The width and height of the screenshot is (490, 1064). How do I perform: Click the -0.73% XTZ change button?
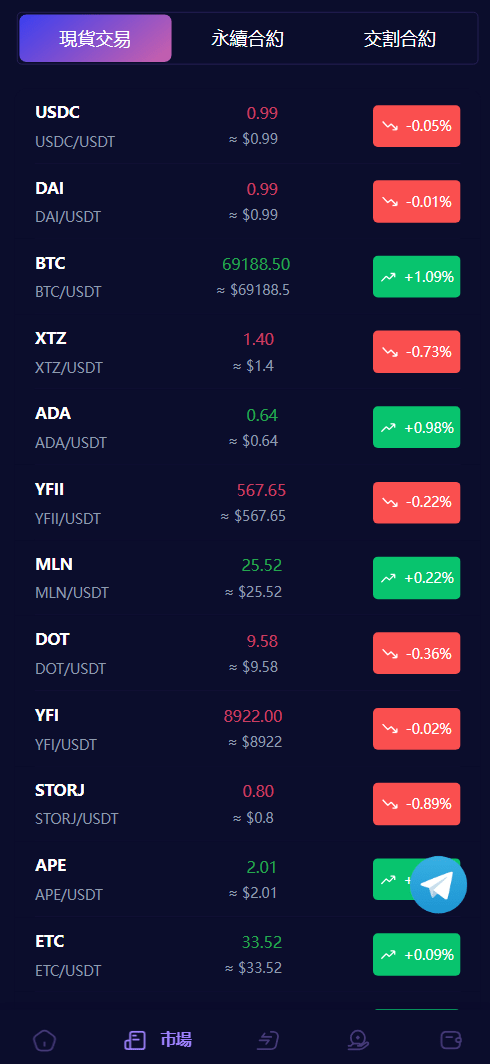[x=417, y=352]
